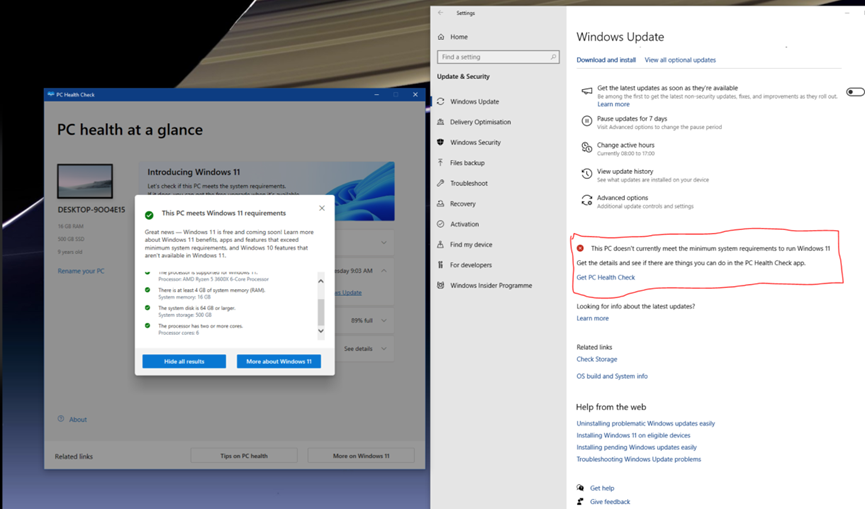This screenshot has width=865, height=509.
Task: Click Learn more under latest updates toggle
Action: pyautogui.click(x=613, y=104)
